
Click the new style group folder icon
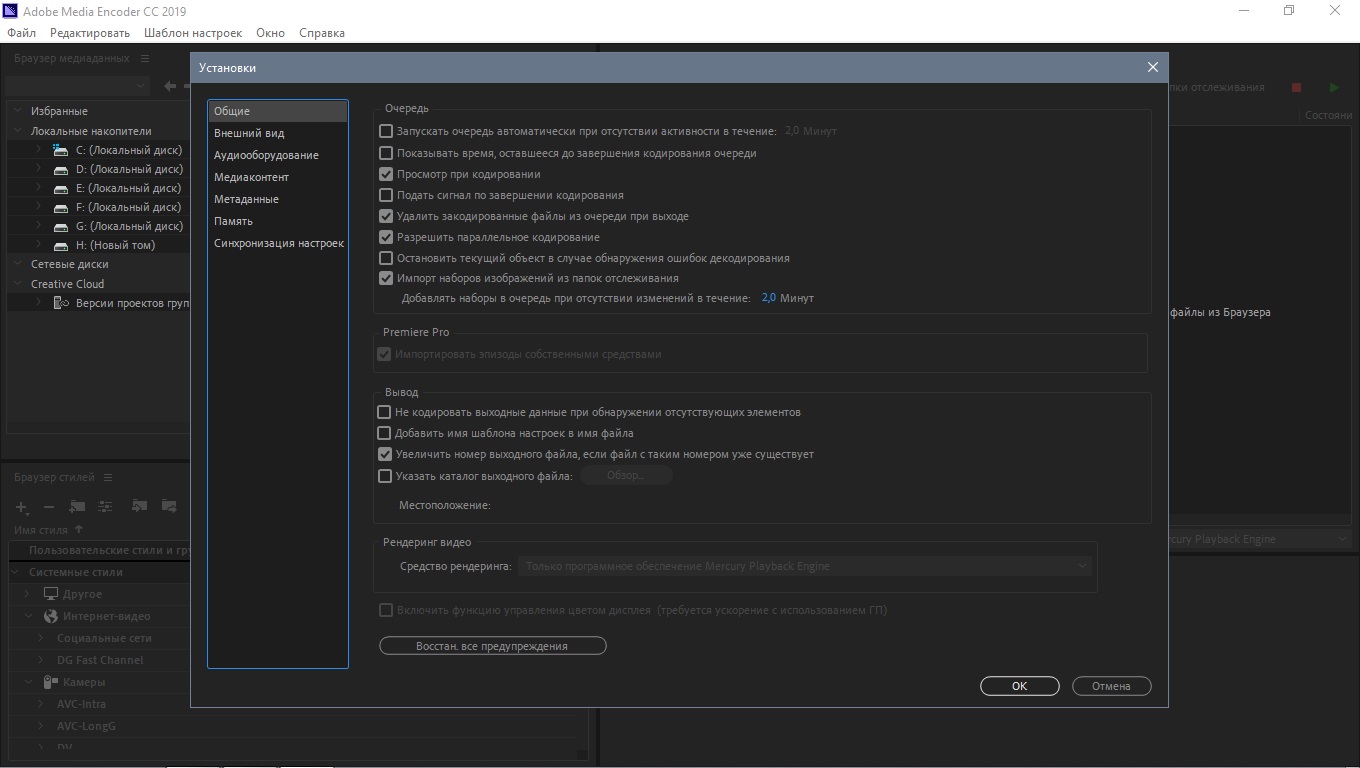77,507
